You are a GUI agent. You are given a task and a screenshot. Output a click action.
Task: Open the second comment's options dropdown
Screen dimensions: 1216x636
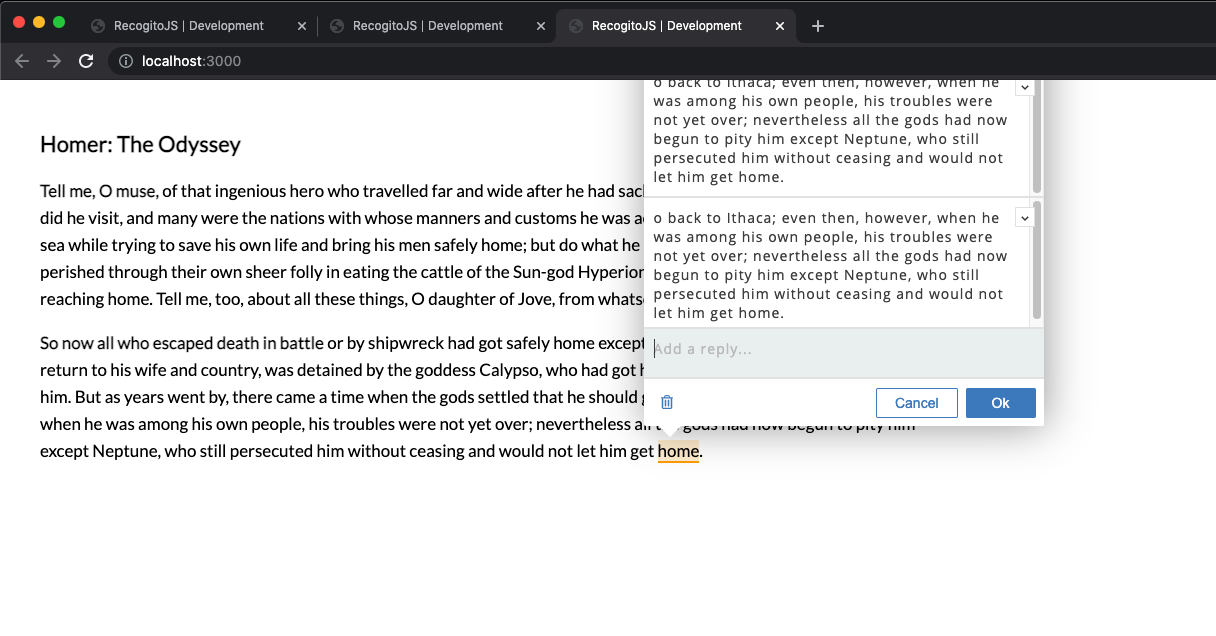coord(1024,217)
